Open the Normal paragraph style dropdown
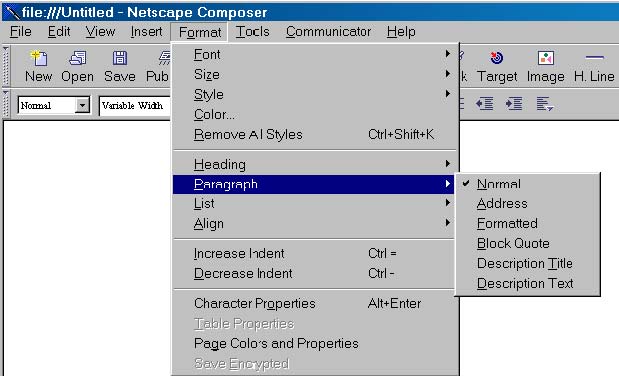Viewport: 619px width, 379px height. coord(82,105)
